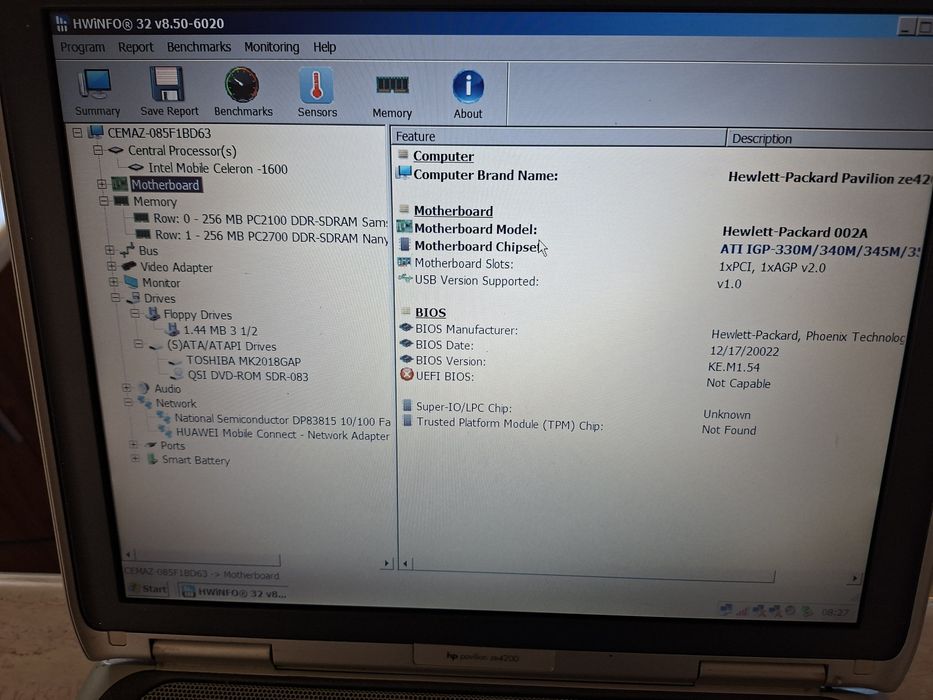
Task: Click the BIOS Version row
Action: [580, 363]
